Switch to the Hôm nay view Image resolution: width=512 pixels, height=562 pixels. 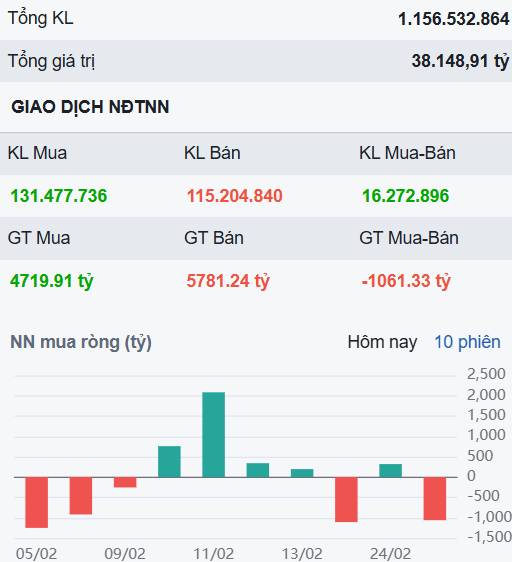[x=382, y=342]
